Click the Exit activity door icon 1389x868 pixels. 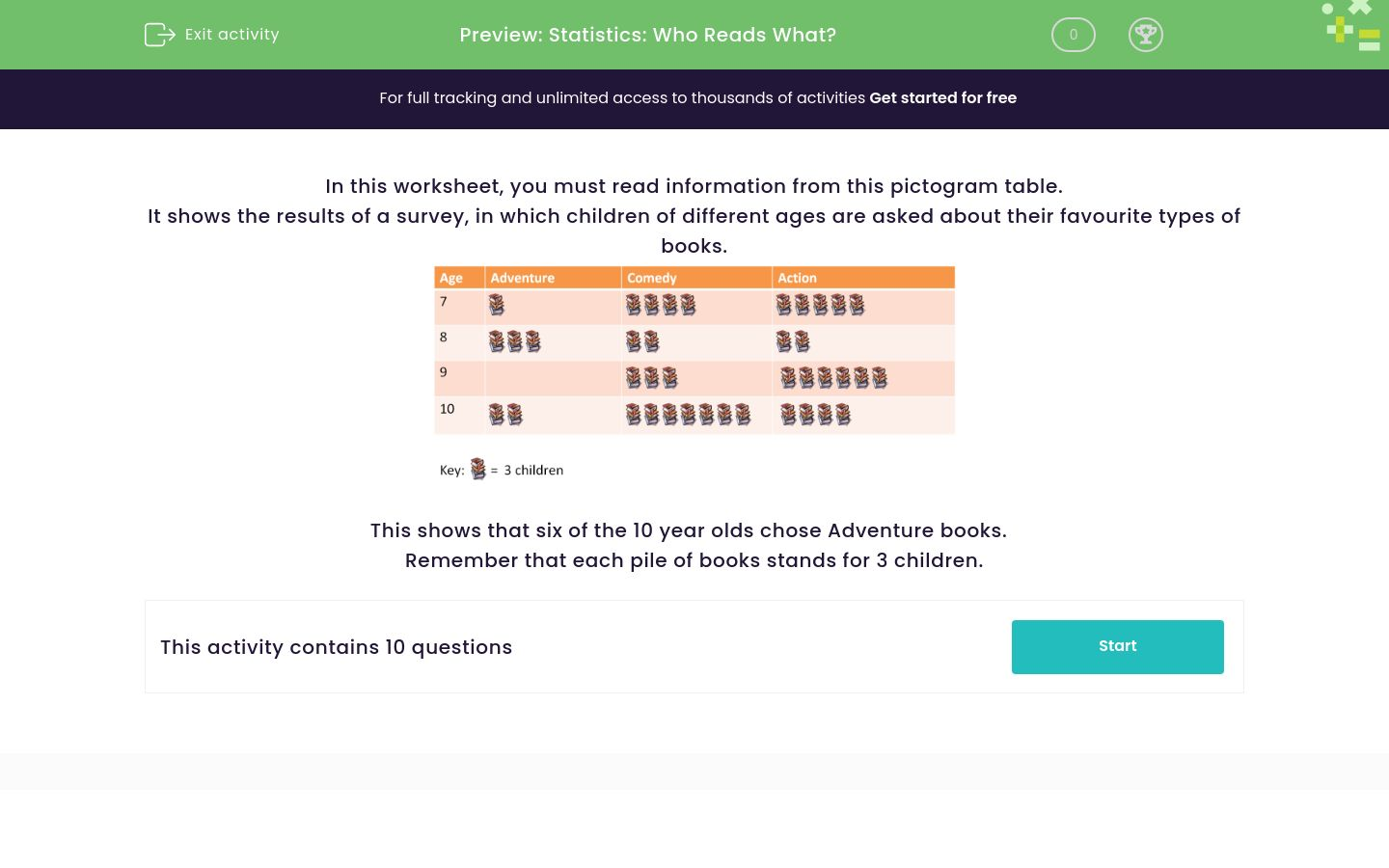click(160, 35)
